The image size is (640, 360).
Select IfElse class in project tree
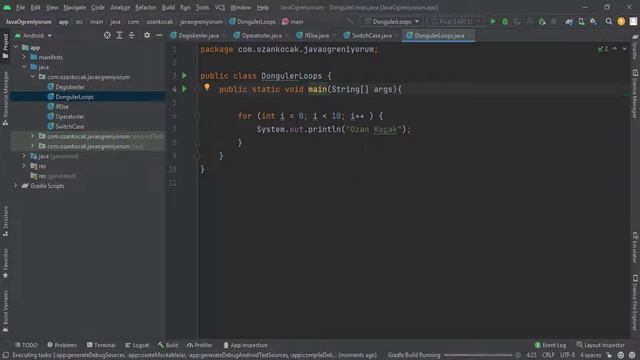[x=62, y=107]
